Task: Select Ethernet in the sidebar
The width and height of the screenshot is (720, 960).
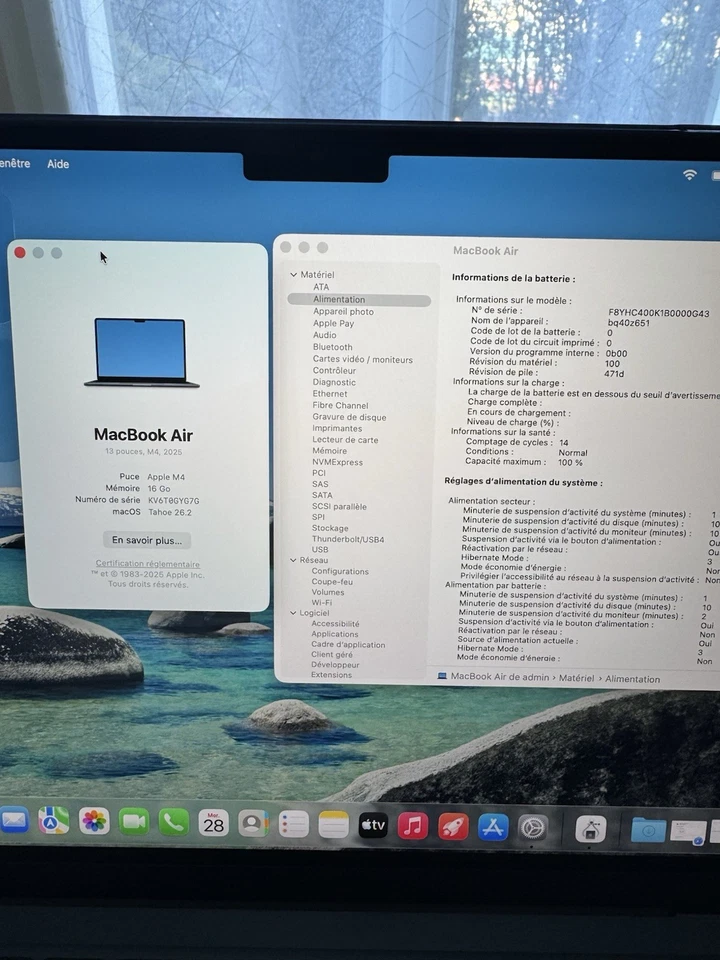Action: click(x=330, y=394)
